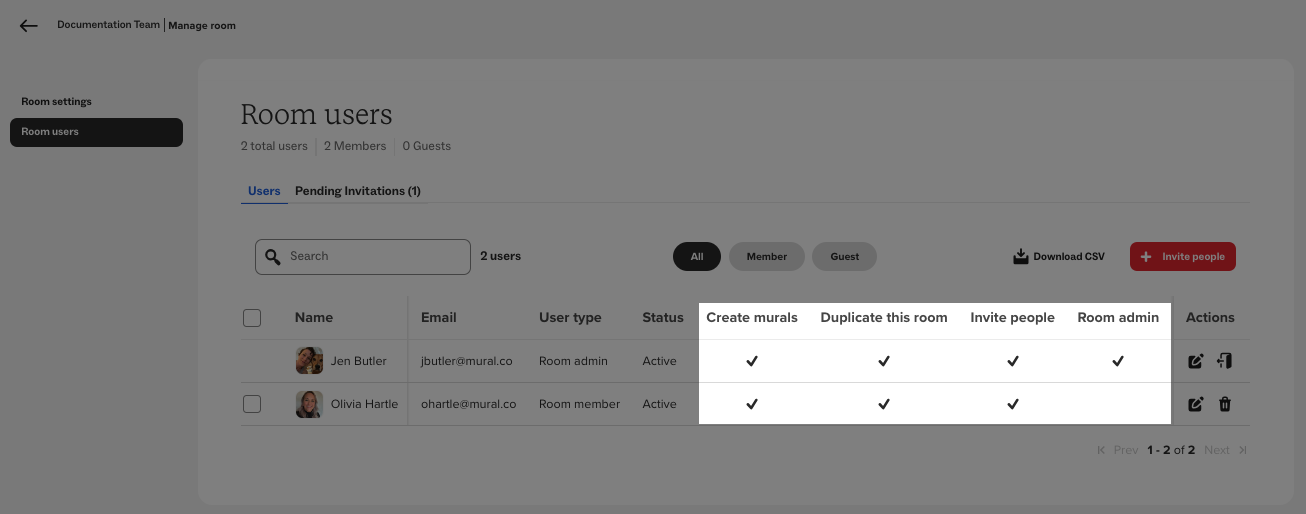Edit Jen Butler's permissions icon
The image size is (1306, 514).
tap(1196, 361)
